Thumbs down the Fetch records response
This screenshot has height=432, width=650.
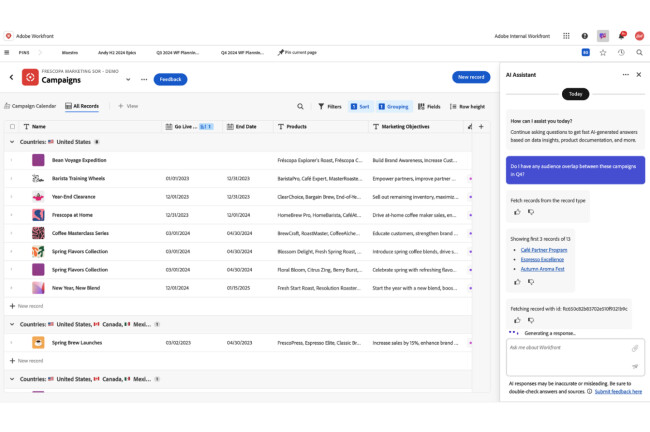(x=531, y=212)
